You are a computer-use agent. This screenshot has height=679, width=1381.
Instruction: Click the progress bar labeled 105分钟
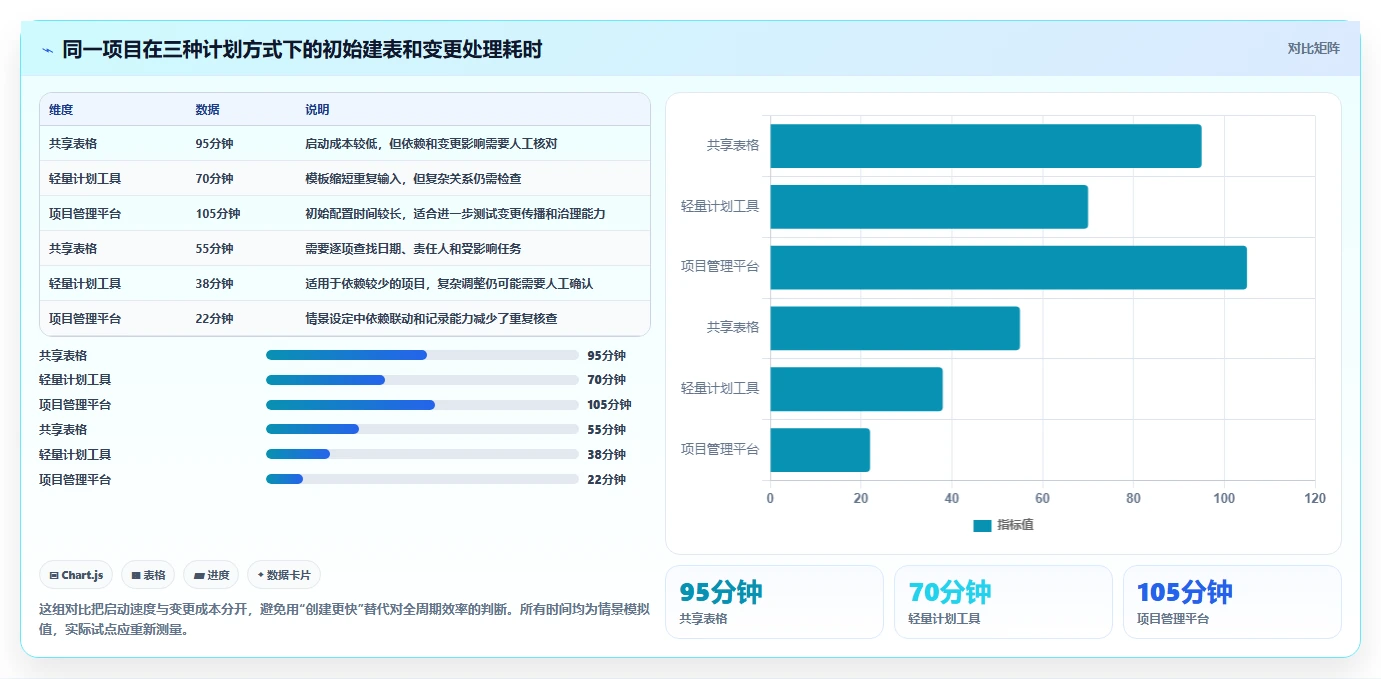click(x=422, y=405)
